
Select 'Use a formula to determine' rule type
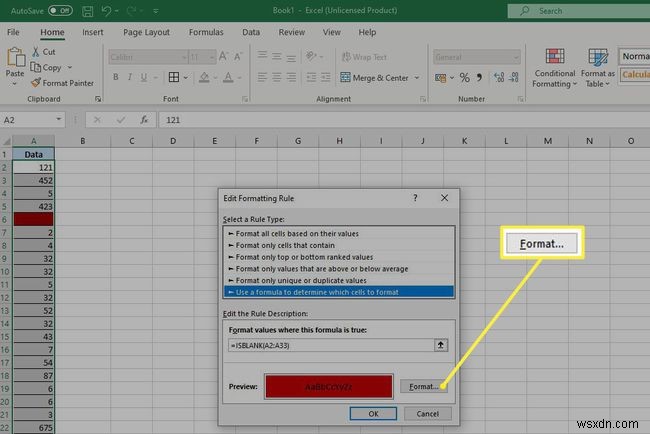point(339,292)
